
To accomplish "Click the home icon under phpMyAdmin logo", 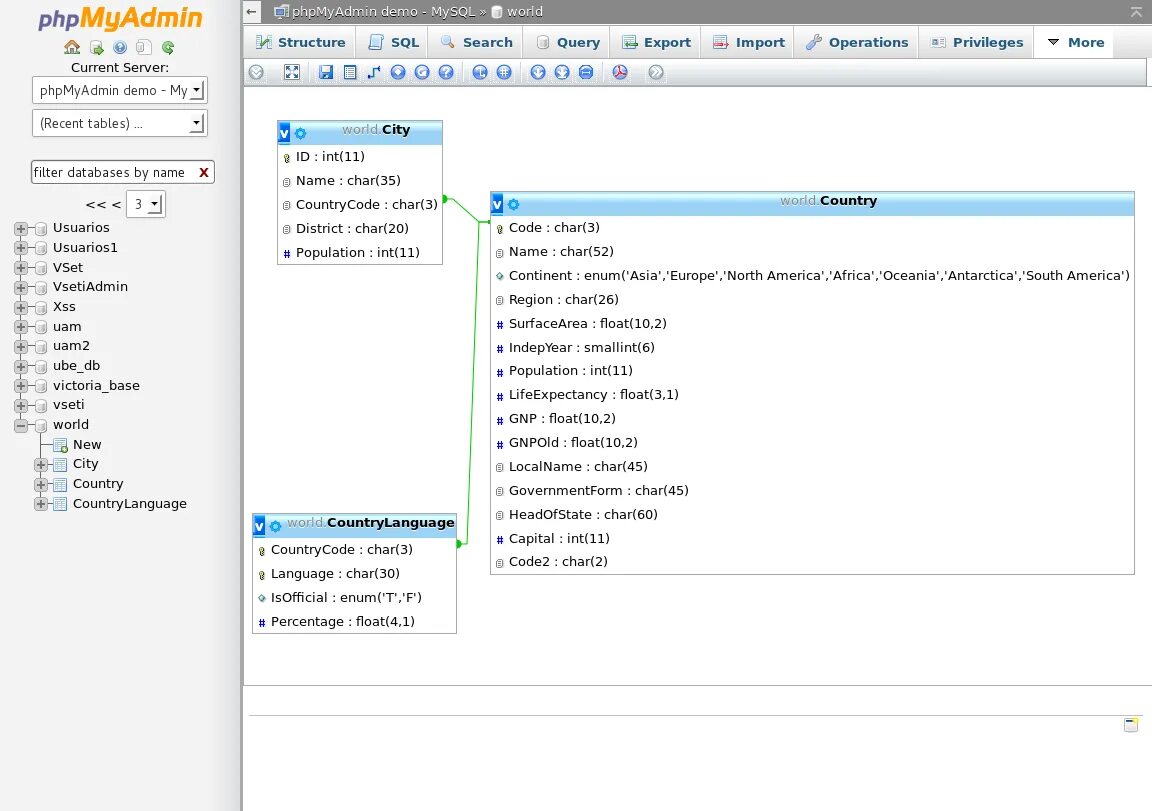I will point(72,47).
